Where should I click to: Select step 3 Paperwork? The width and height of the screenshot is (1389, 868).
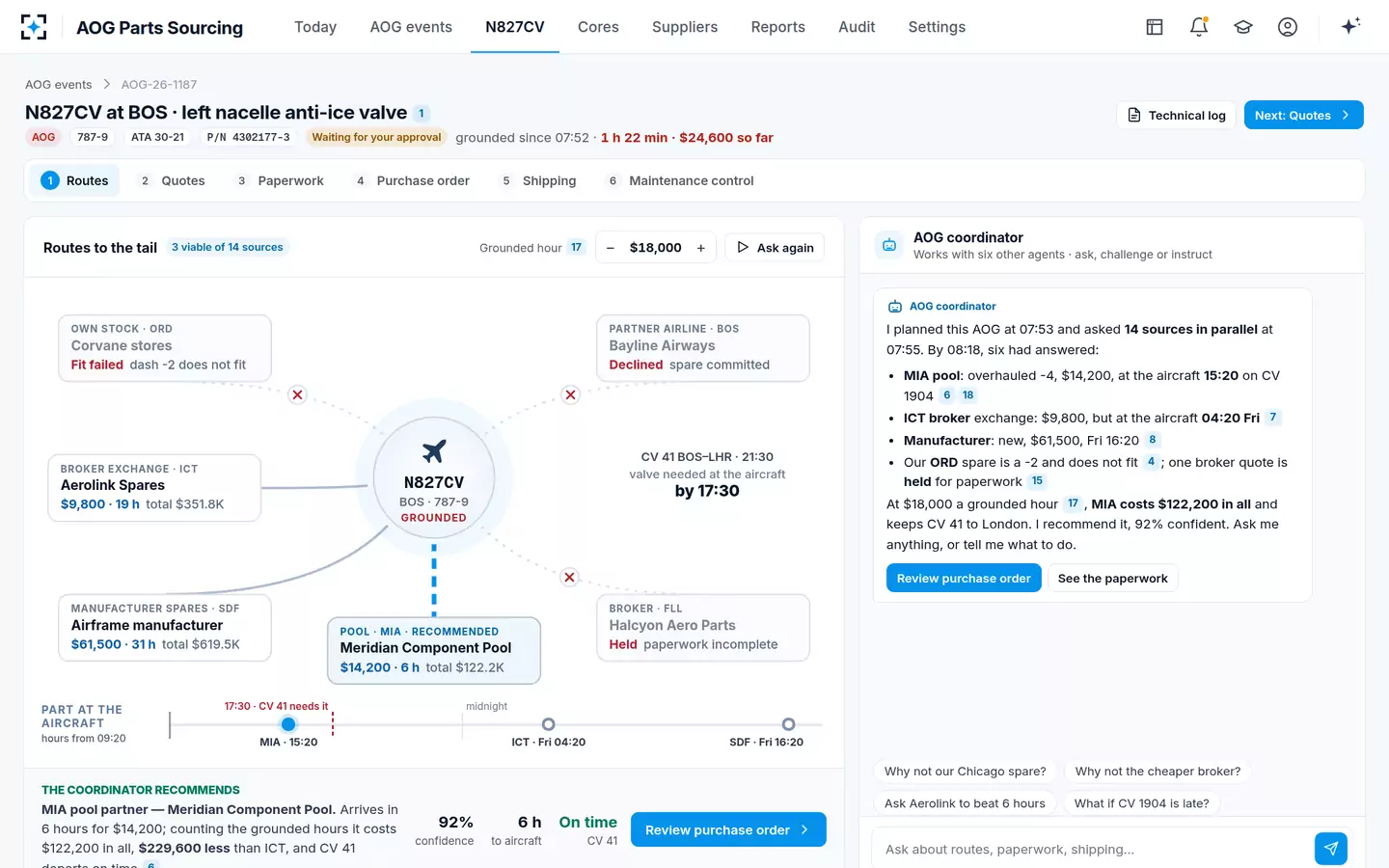280,180
